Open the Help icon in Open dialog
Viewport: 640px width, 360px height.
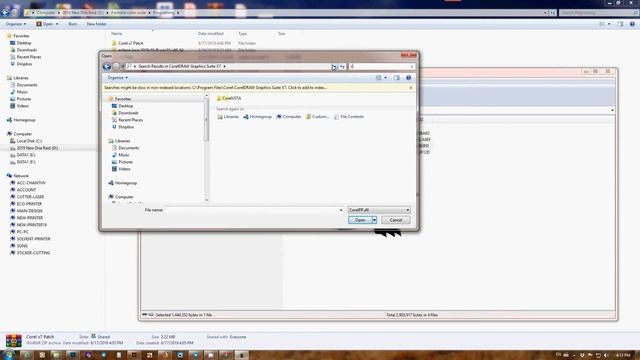point(409,78)
